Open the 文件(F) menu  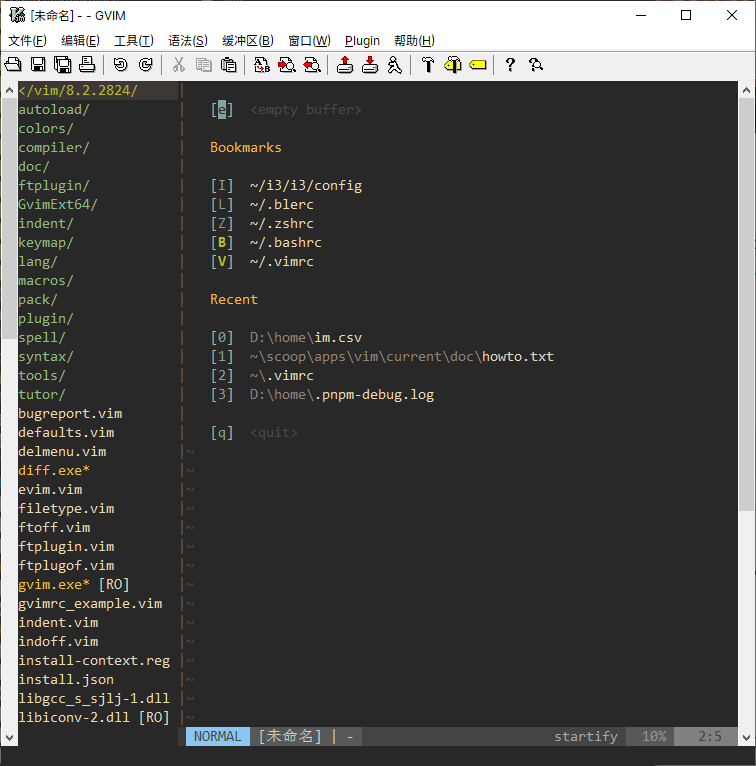pyautogui.click(x=27, y=41)
